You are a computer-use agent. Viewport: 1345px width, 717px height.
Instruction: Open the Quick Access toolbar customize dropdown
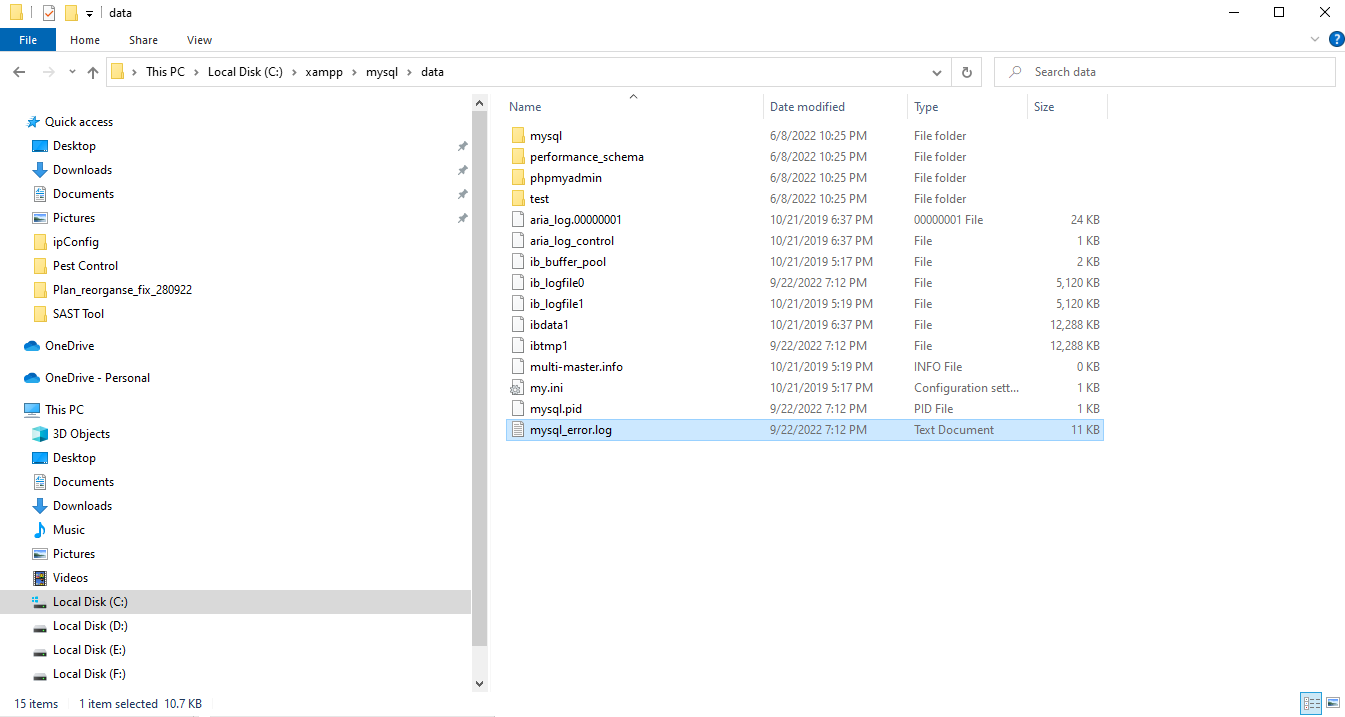pos(89,12)
